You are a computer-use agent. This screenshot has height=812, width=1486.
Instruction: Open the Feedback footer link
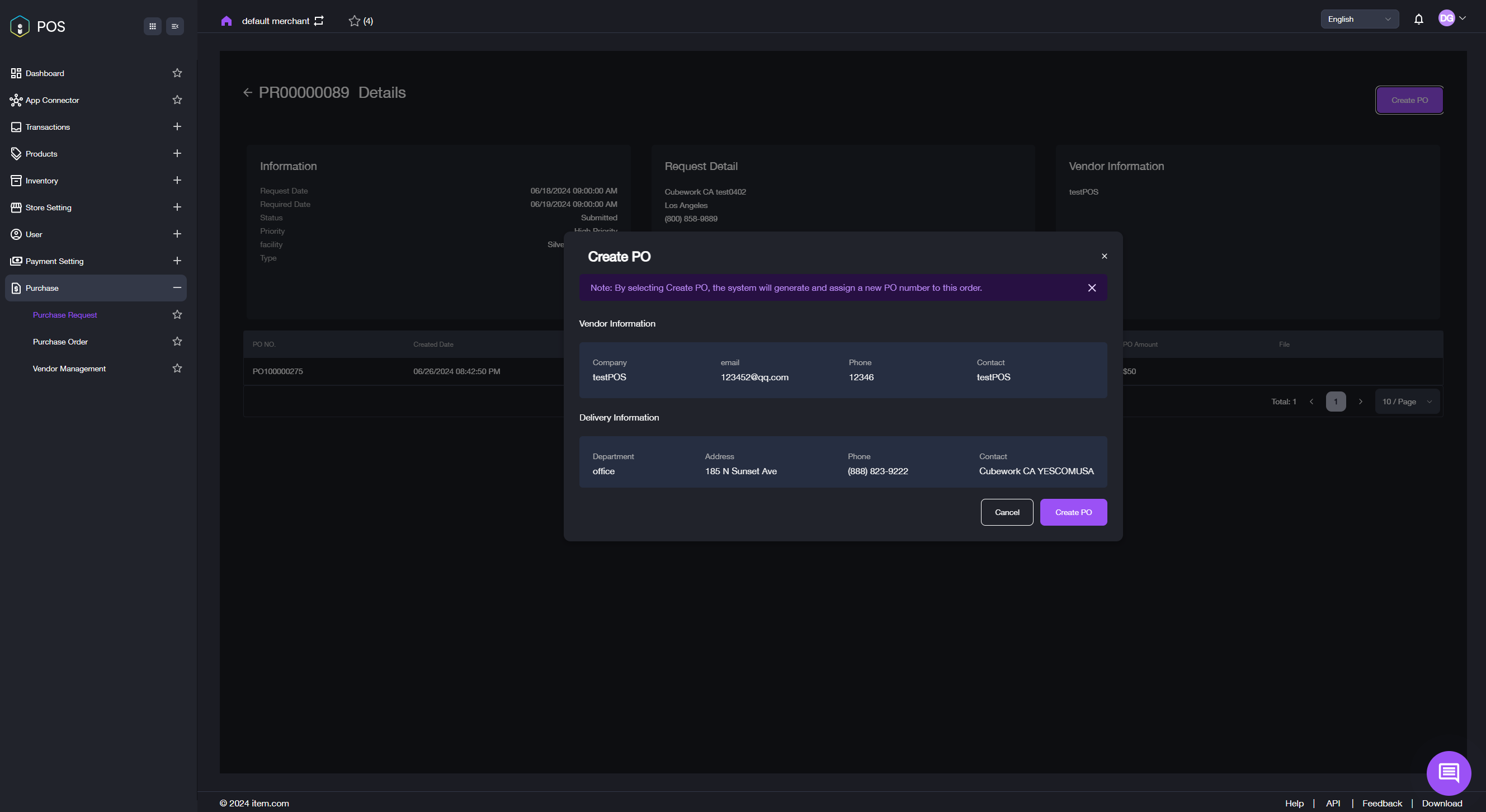1381,803
